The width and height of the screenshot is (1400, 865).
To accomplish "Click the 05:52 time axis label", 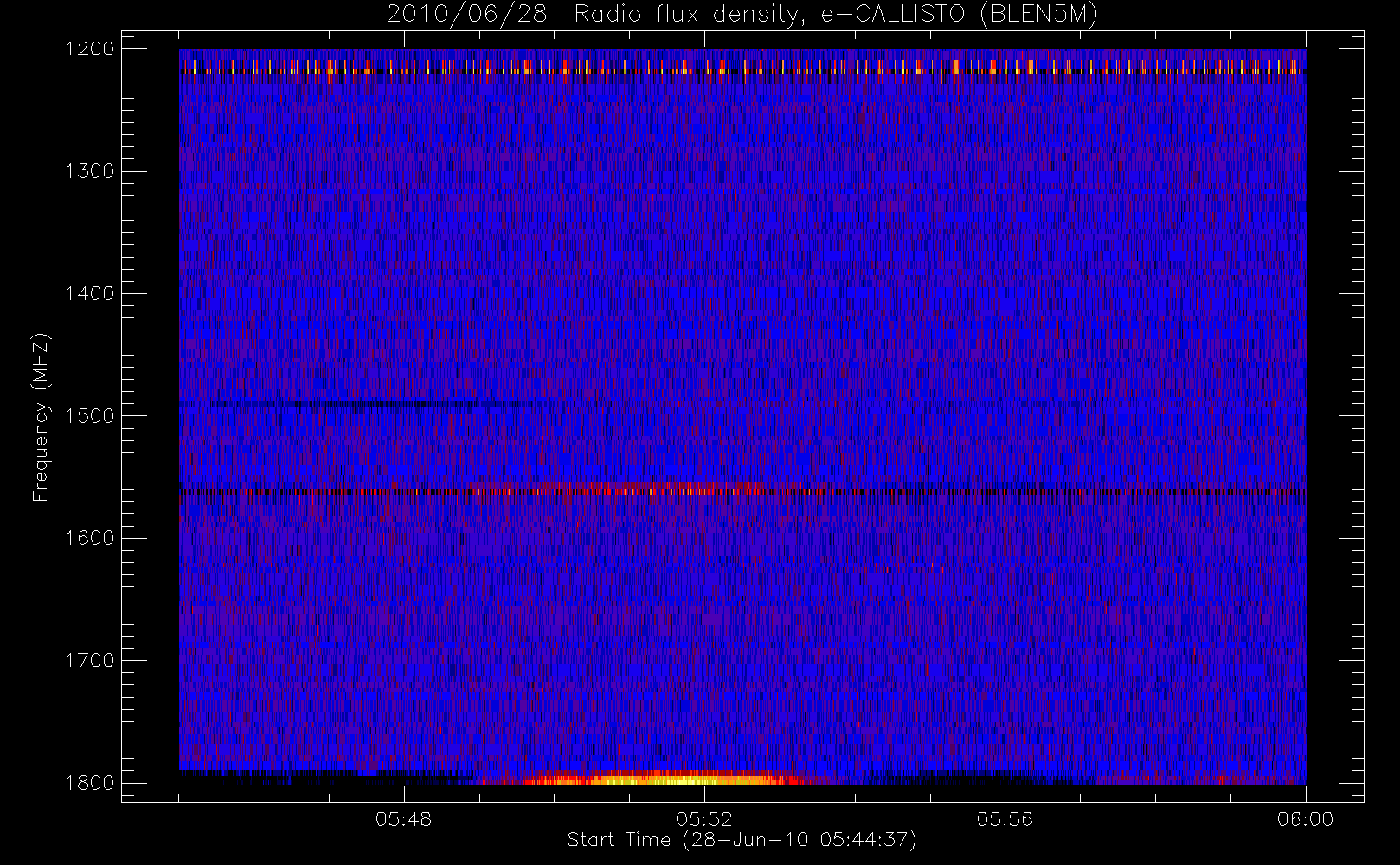I will [704, 819].
